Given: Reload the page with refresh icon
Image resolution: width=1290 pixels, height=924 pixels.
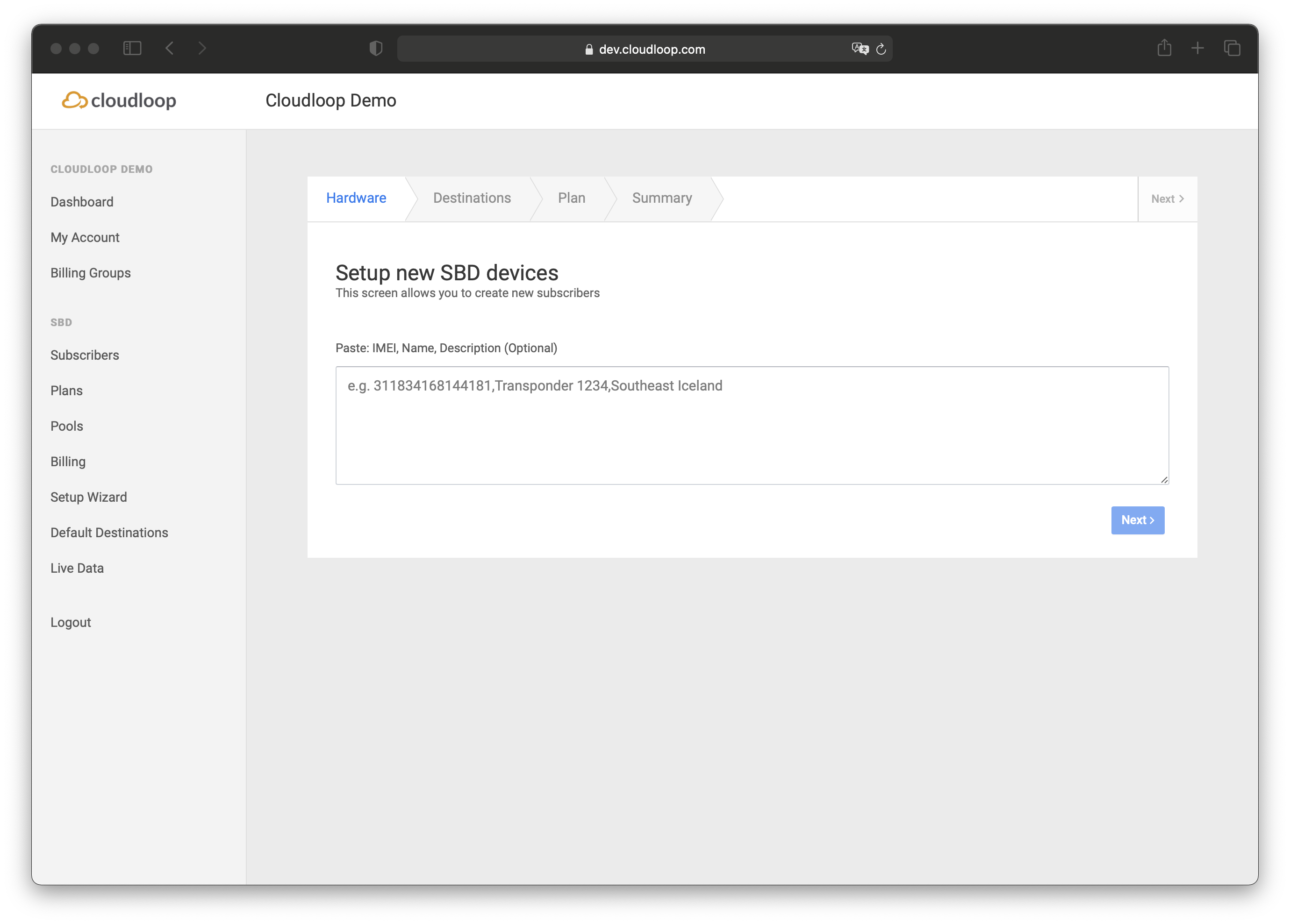Looking at the screenshot, I should coord(881,50).
